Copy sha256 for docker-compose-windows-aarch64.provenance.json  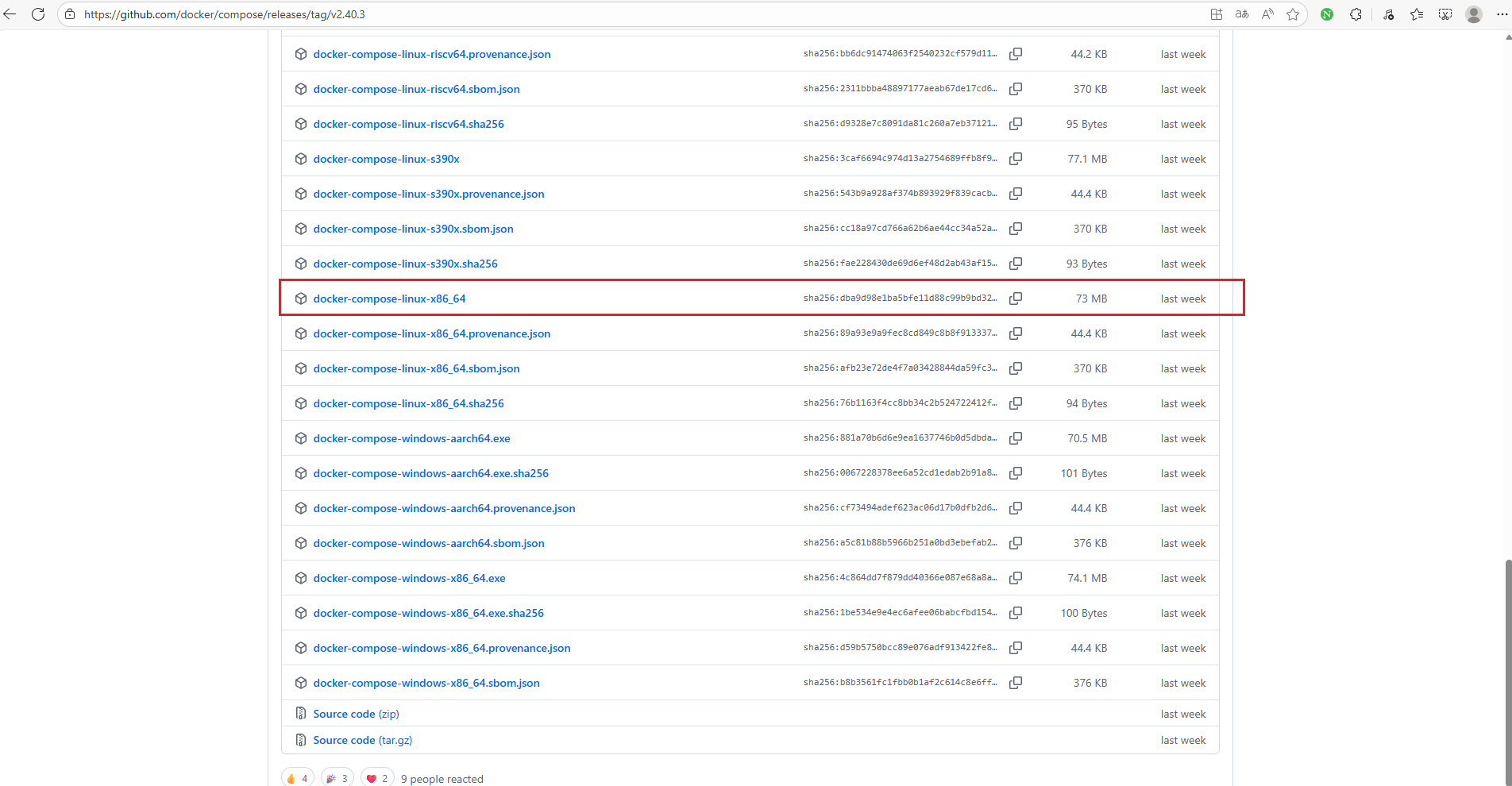tap(1016, 508)
